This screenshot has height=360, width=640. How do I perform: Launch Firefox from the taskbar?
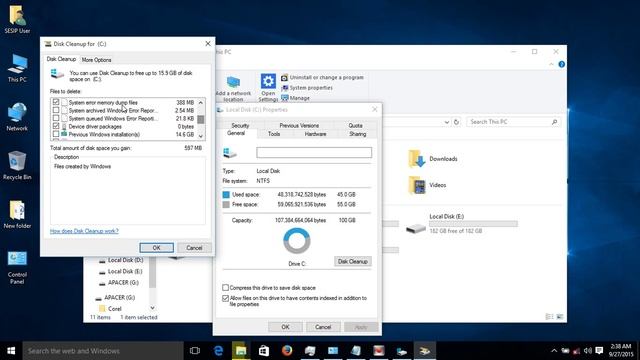[287, 351]
